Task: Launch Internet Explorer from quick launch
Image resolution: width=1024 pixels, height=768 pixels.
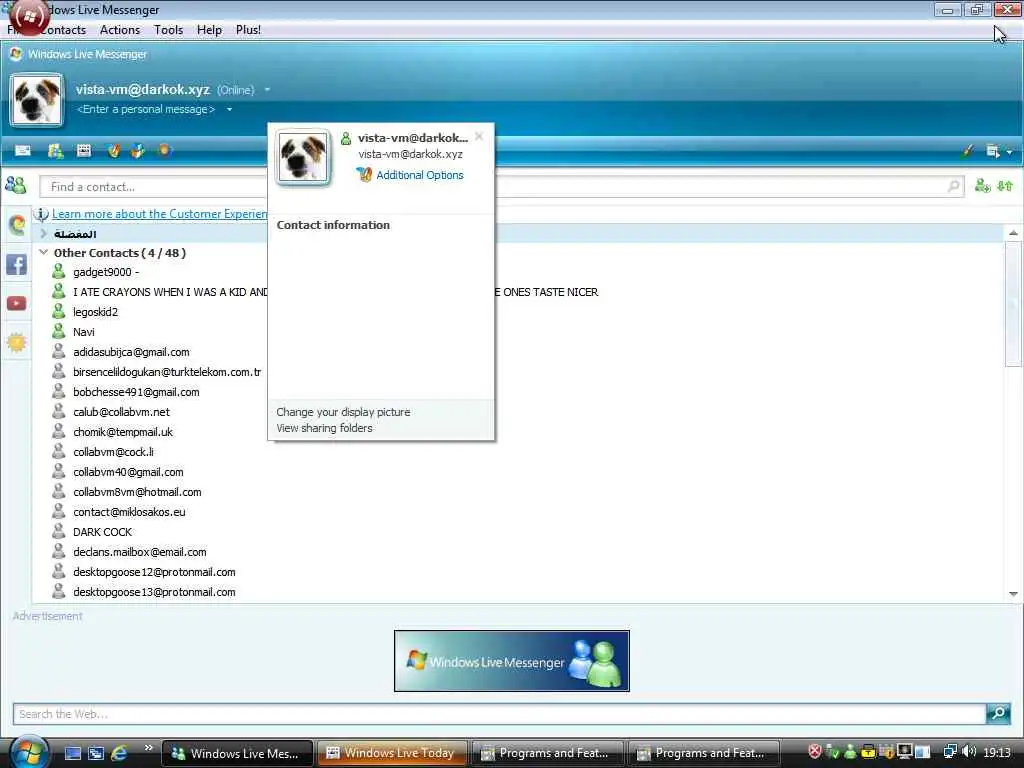Action: coord(120,753)
